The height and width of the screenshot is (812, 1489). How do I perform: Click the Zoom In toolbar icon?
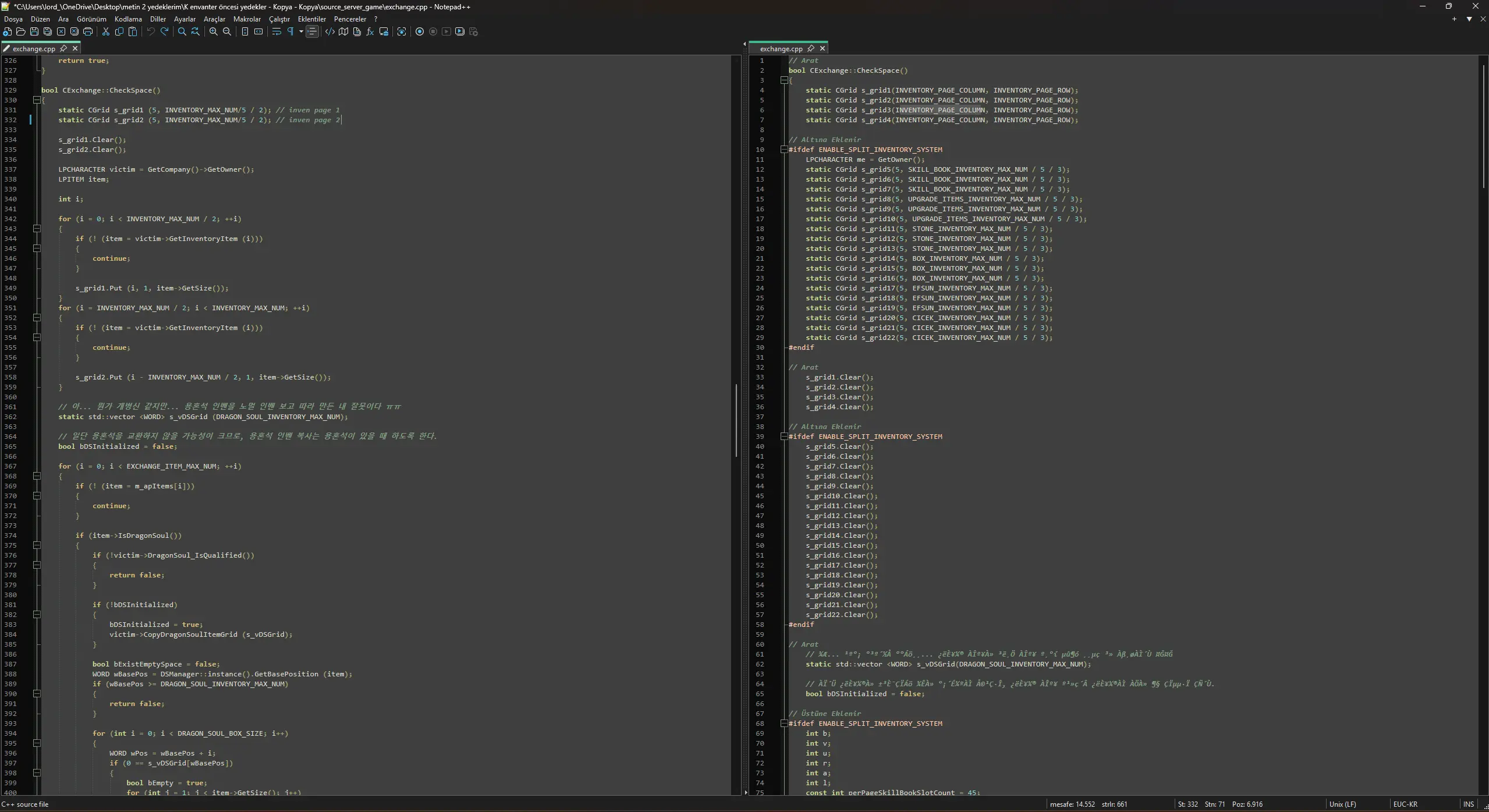[214, 31]
